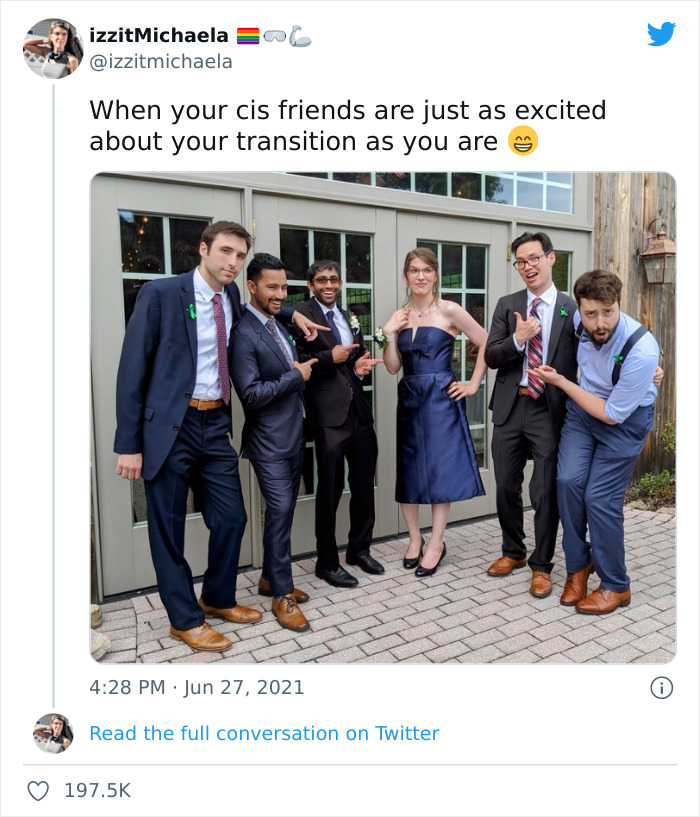Read the full conversation on Twitter
Screen dimensions: 700x817
click(x=264, y=734)
